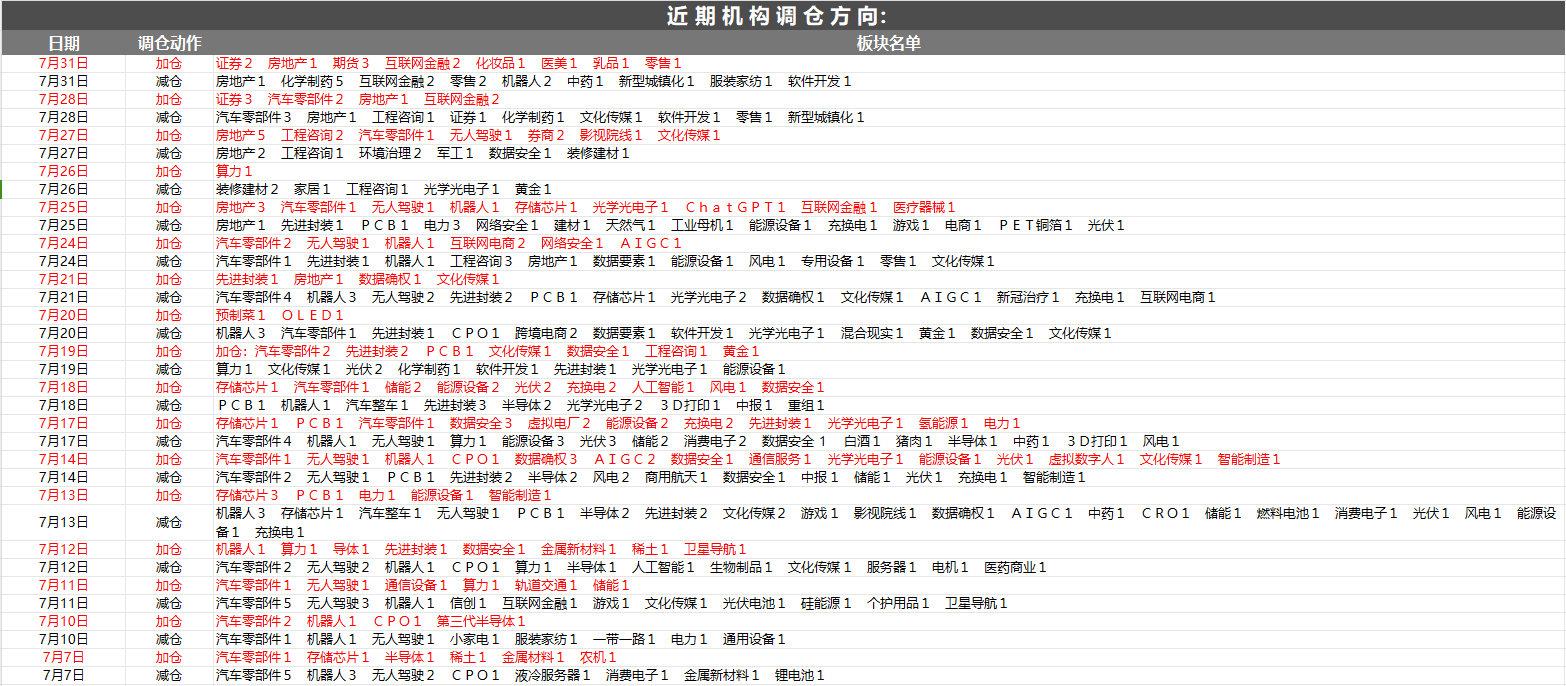Click "化妆品 1" in the 7月31日 加仓 row

pyautogui.click(x=500, y=63)
